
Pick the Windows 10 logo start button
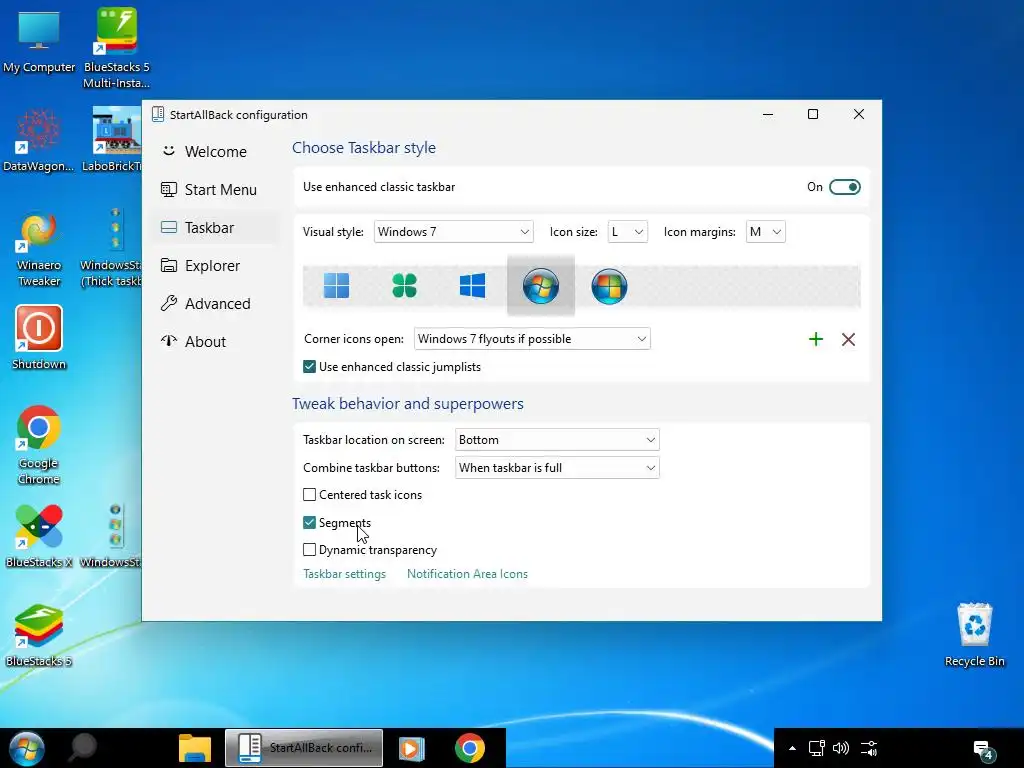point(472,285)
